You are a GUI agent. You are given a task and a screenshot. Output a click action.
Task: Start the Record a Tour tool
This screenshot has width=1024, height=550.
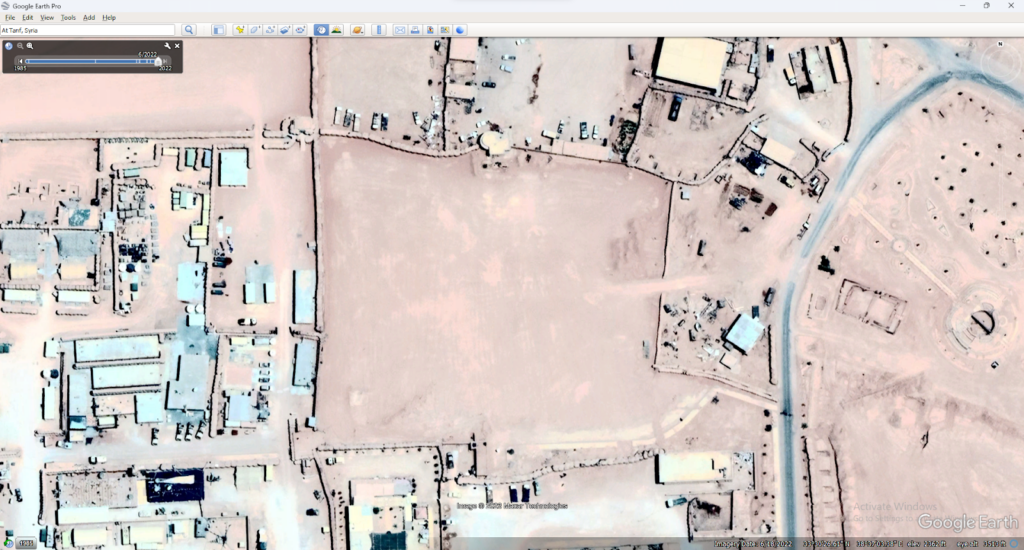pos(300,30)
